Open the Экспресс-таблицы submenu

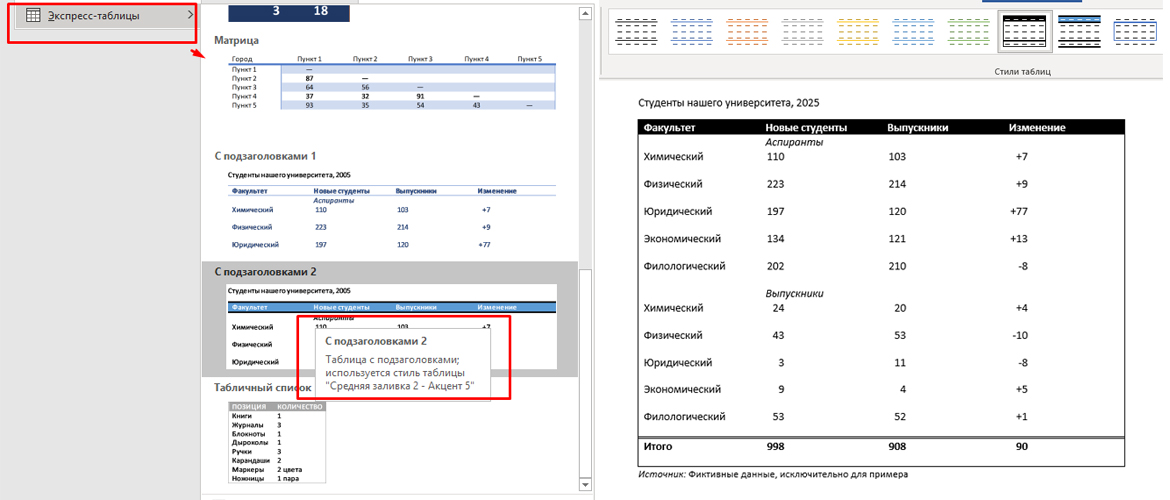coord(95,16)
